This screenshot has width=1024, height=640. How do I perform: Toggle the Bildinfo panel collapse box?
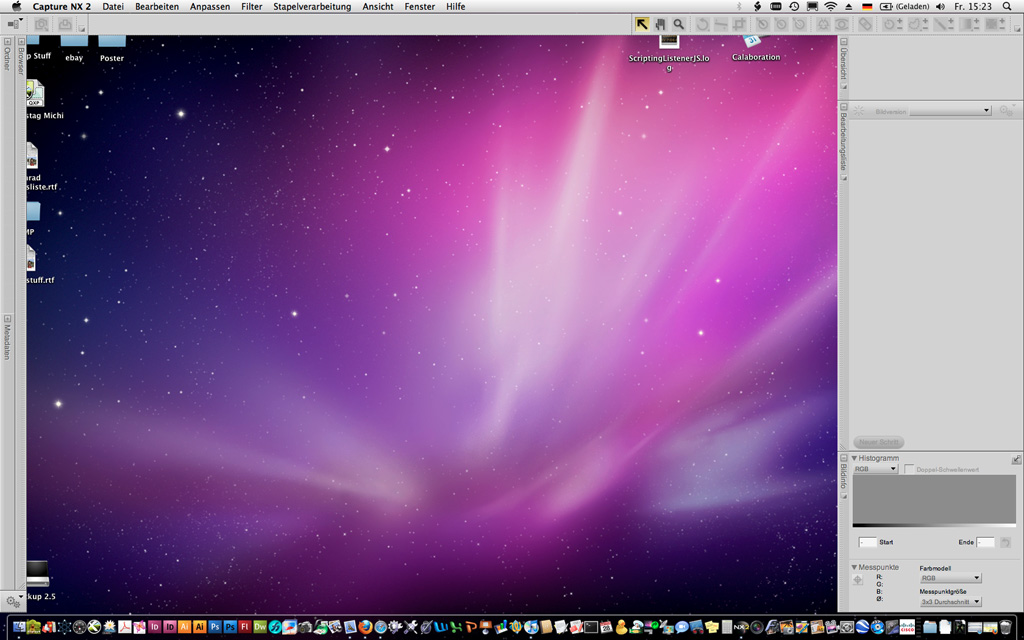pyautogui.click(x=843, y=458)
